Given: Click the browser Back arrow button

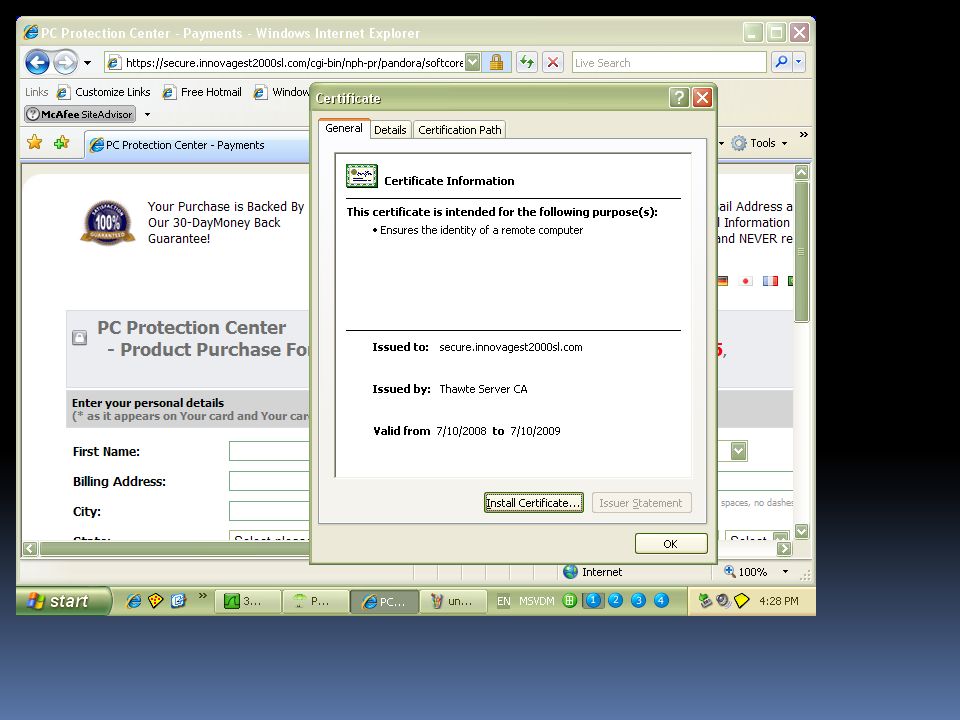Looking at the screenshot, I should pos(37,62).
